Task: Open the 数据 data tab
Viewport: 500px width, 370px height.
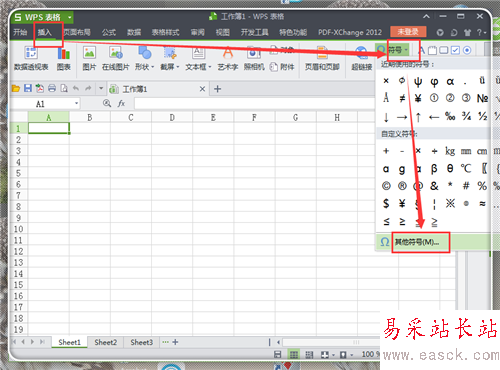Action: [x=134, y=32]
